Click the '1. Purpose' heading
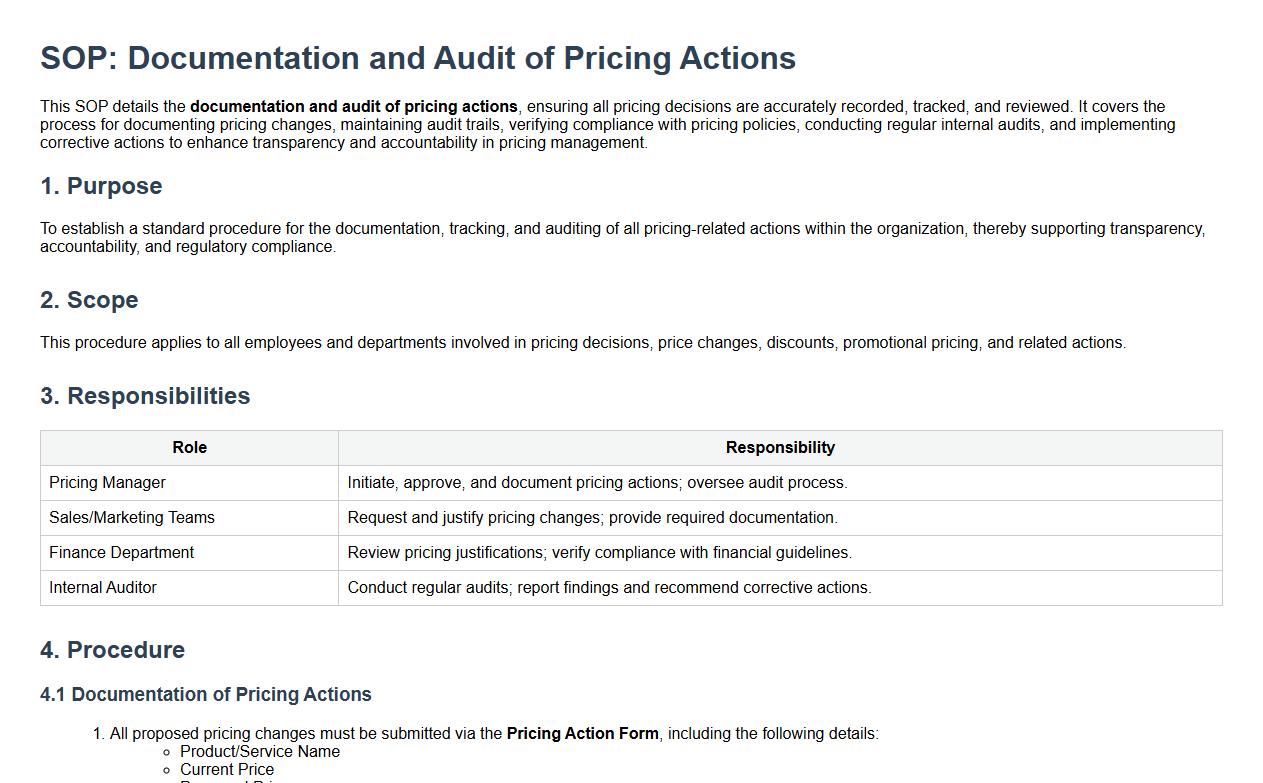Viewport: 1263px width, 783px height. click(x=101, y=186)
